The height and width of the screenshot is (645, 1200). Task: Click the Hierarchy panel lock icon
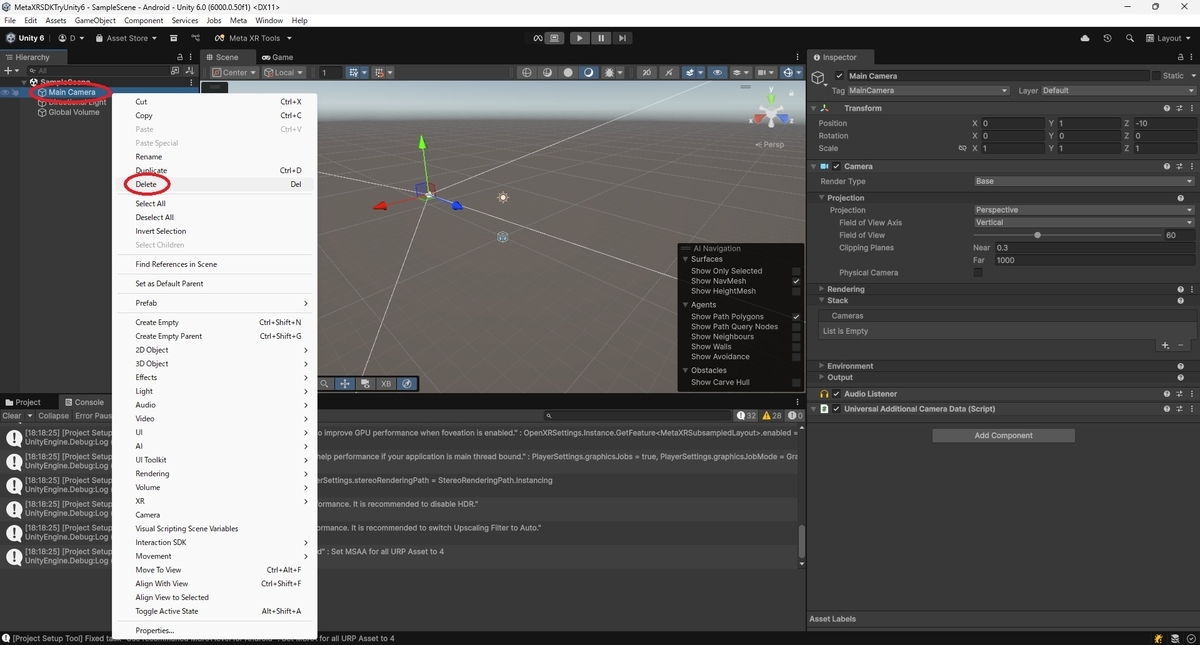(x=180, y=57)
